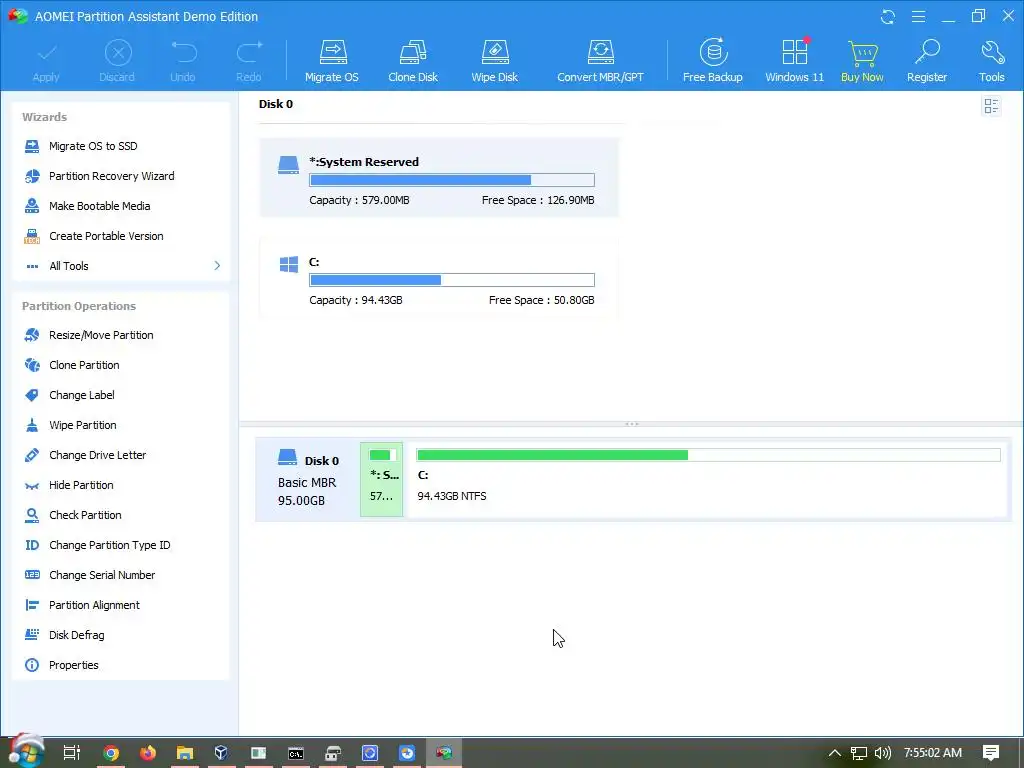Click the taskbar clock 7:55:02 AM
Image resolution: width=1024 pixels, height=768 pixels.
(933, 753)
